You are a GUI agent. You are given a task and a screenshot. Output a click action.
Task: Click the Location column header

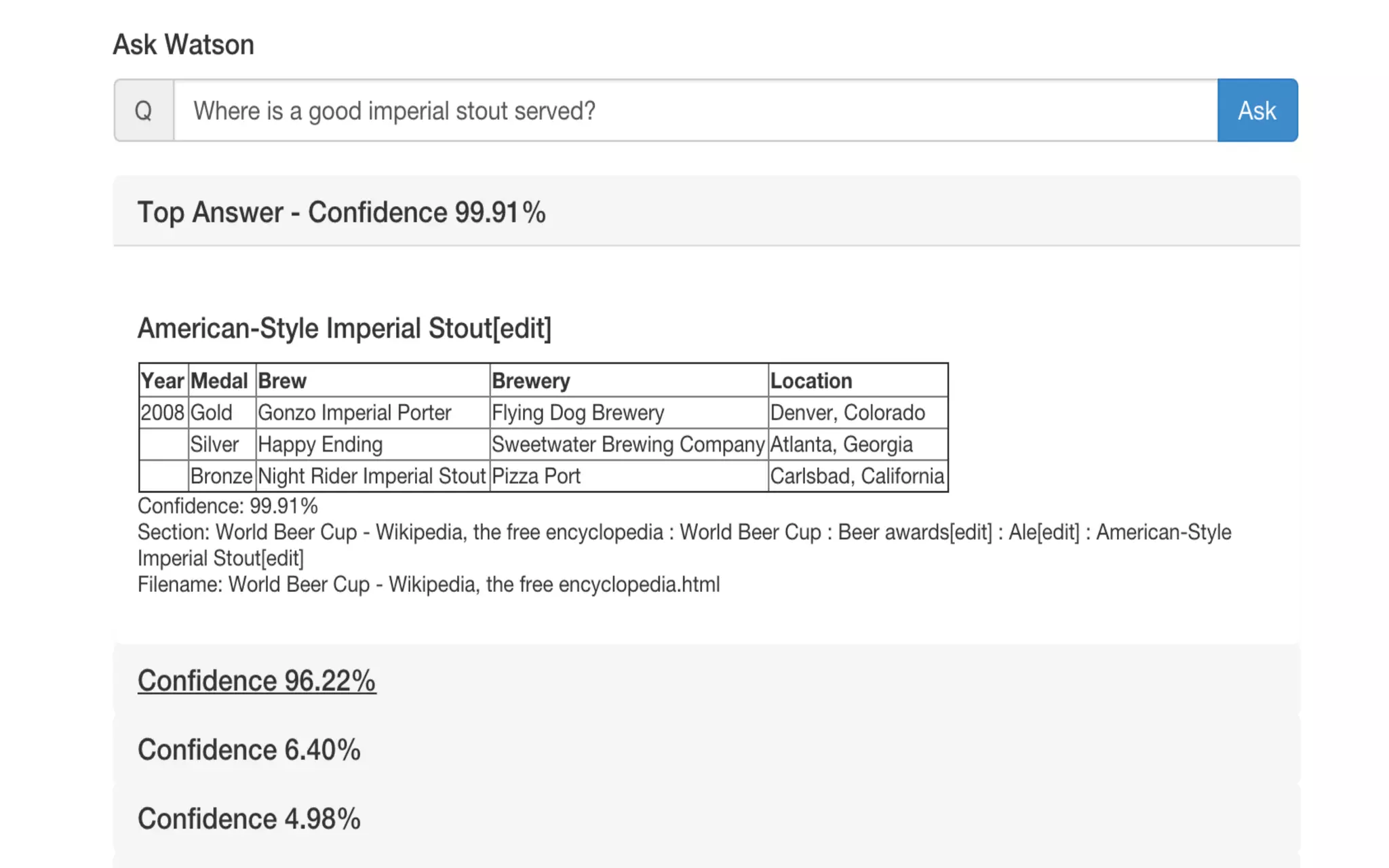[x=811, y=380]
